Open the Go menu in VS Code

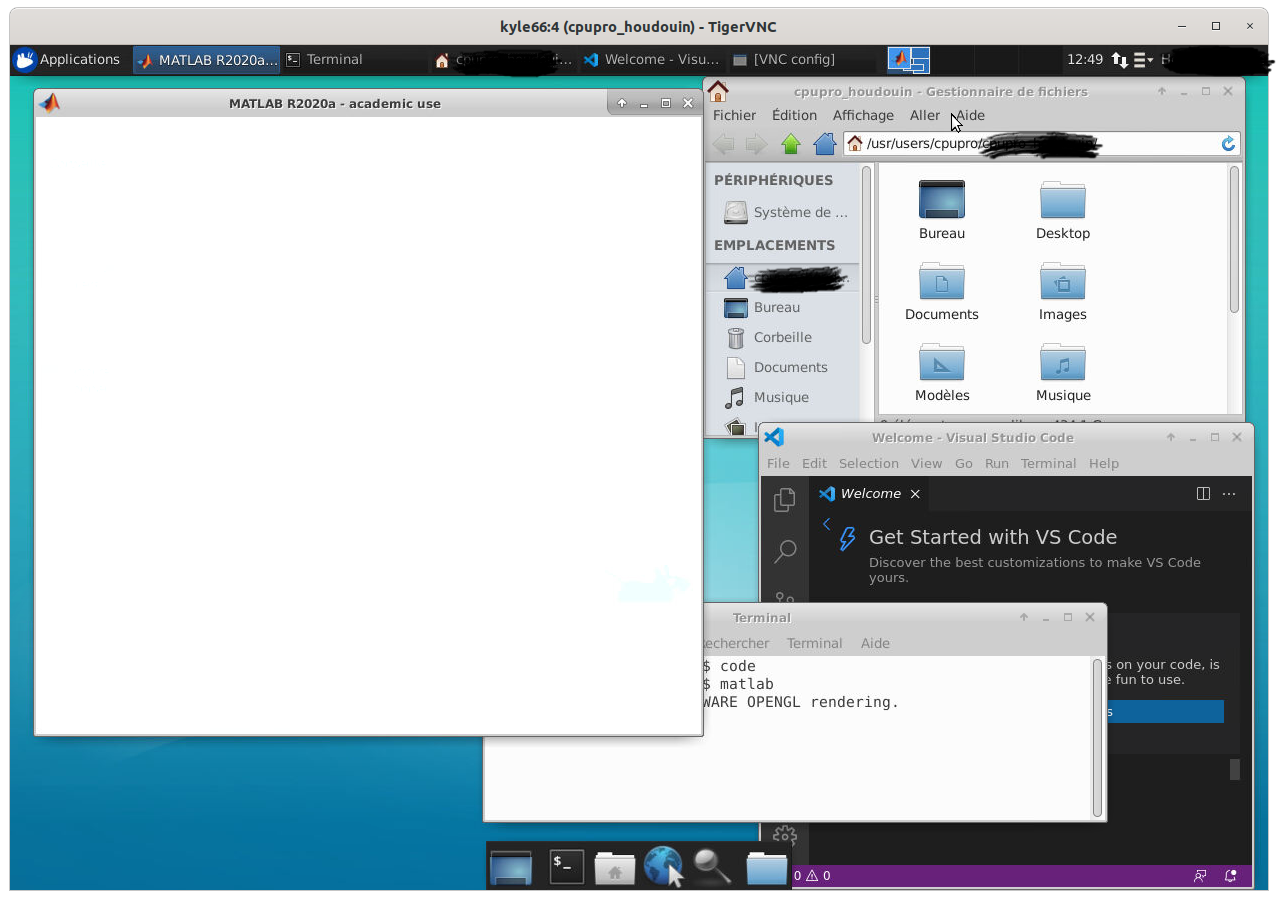963,463
